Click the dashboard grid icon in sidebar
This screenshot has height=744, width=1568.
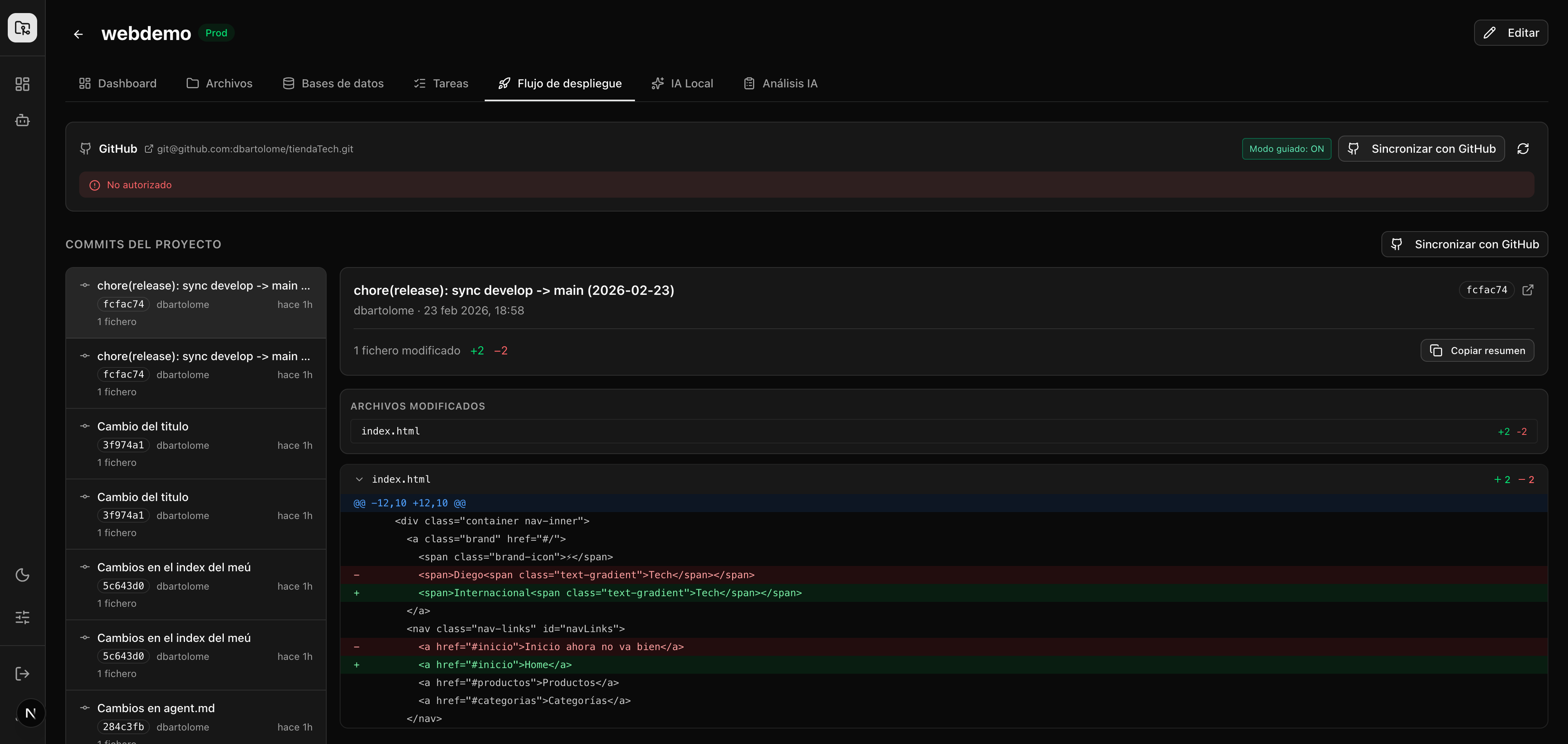pos(22,84)
